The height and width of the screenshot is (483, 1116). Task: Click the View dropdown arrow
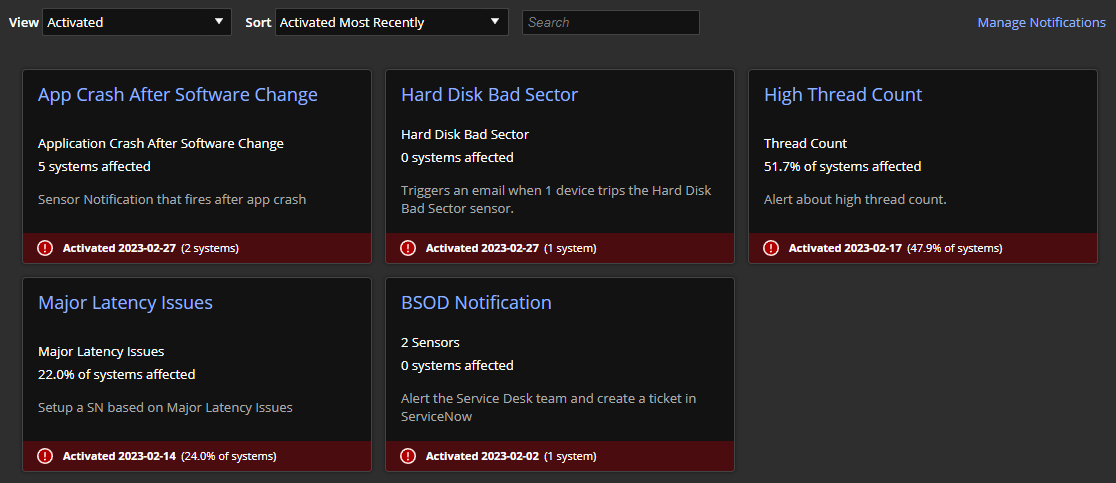pyautogui.click(x=219, y=21)
